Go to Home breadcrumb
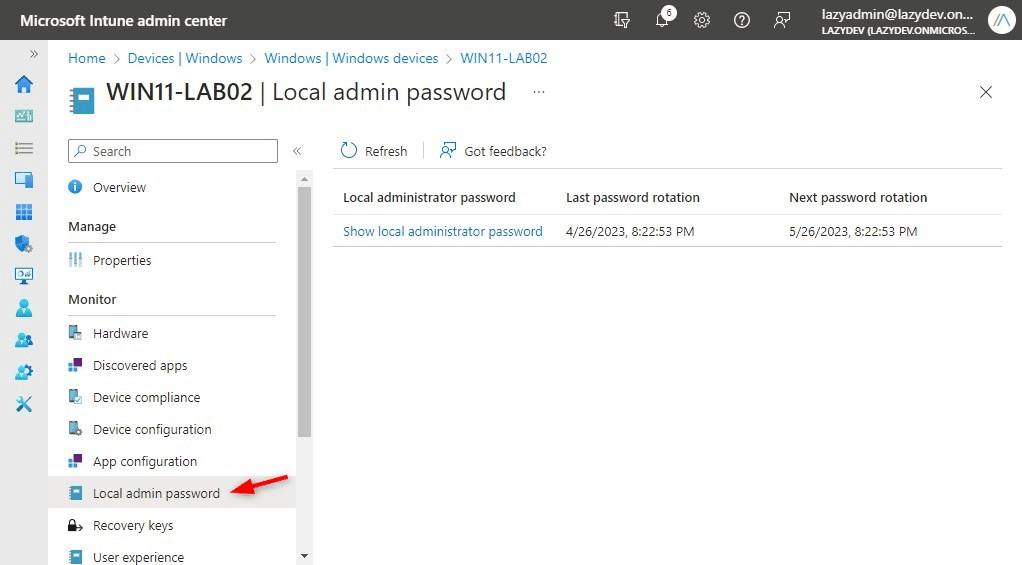Image resolution: width=1022 pixels, height=565 pixels. click(x=87, y=58)
